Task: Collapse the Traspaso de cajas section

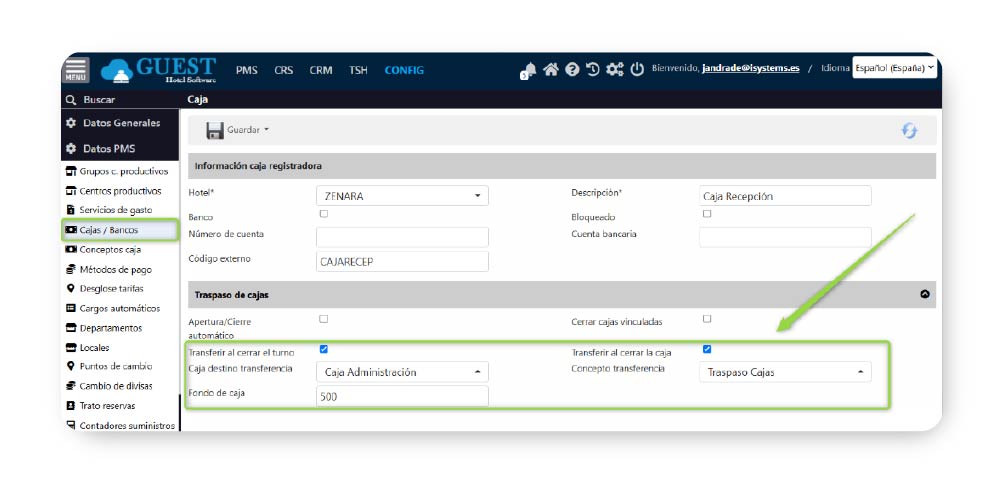Action: [x=924, y=295]
